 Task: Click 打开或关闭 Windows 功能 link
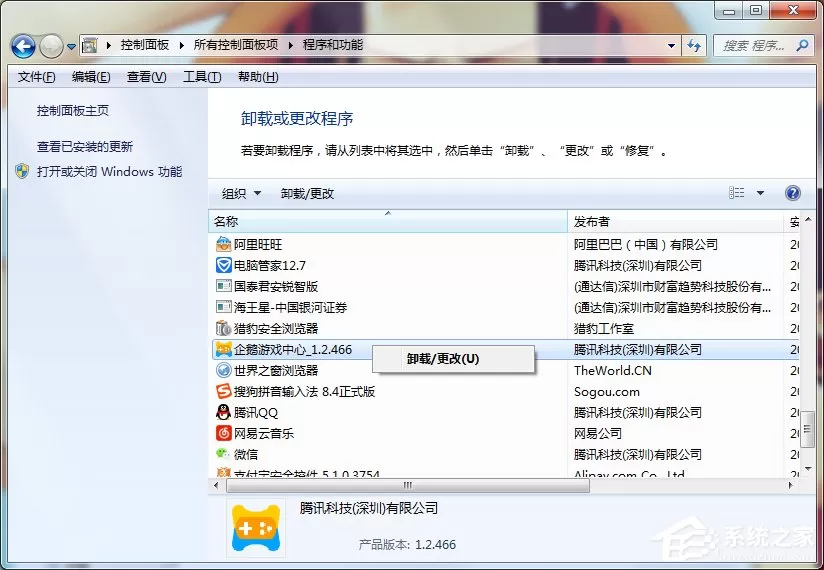[109, 172]
